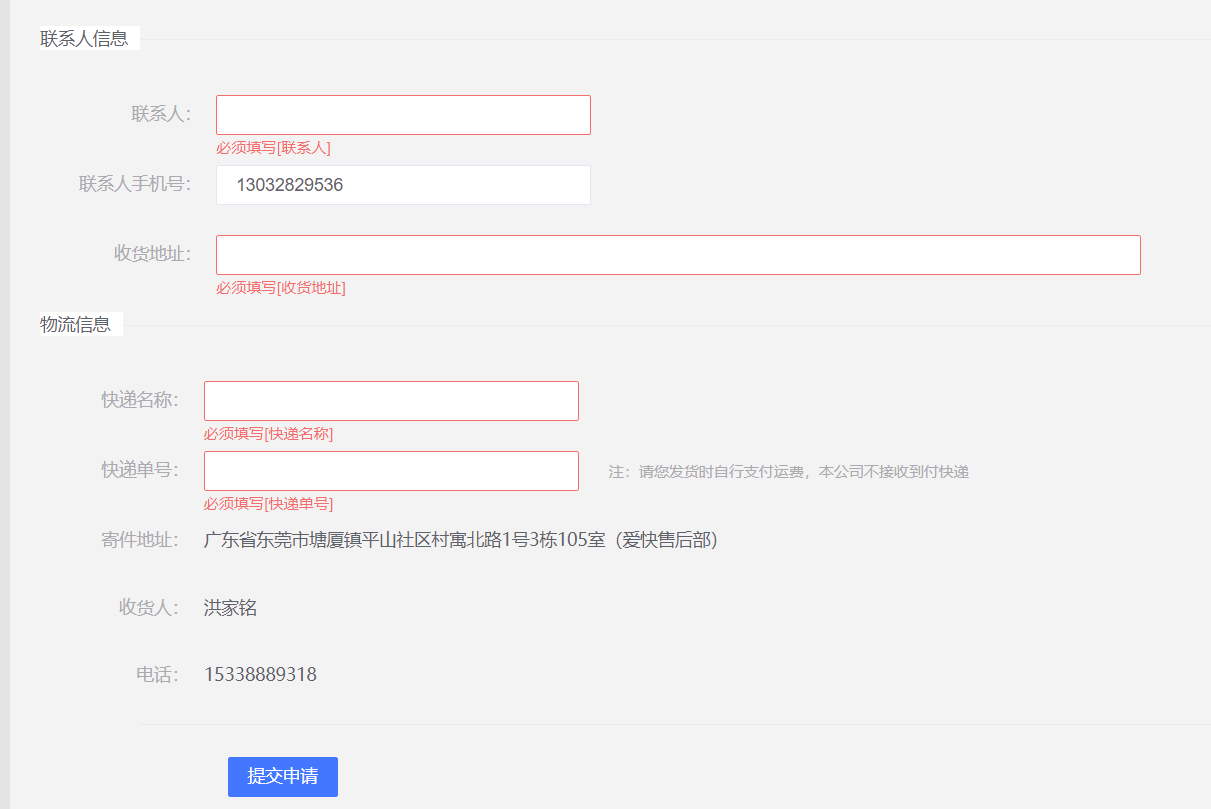Click the 联系人: label
Screen dimensions: 1211x809
(161, 114)
